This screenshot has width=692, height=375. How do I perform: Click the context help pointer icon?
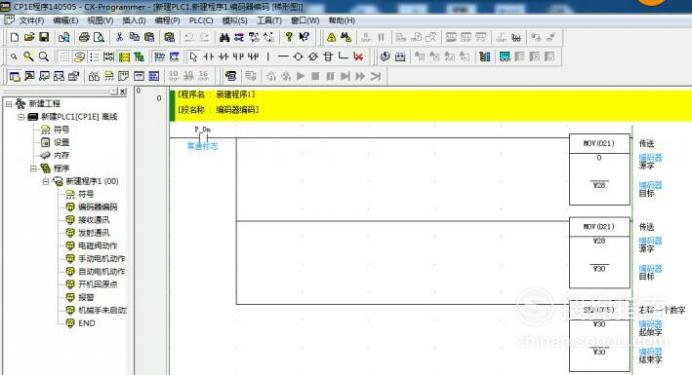304,37
